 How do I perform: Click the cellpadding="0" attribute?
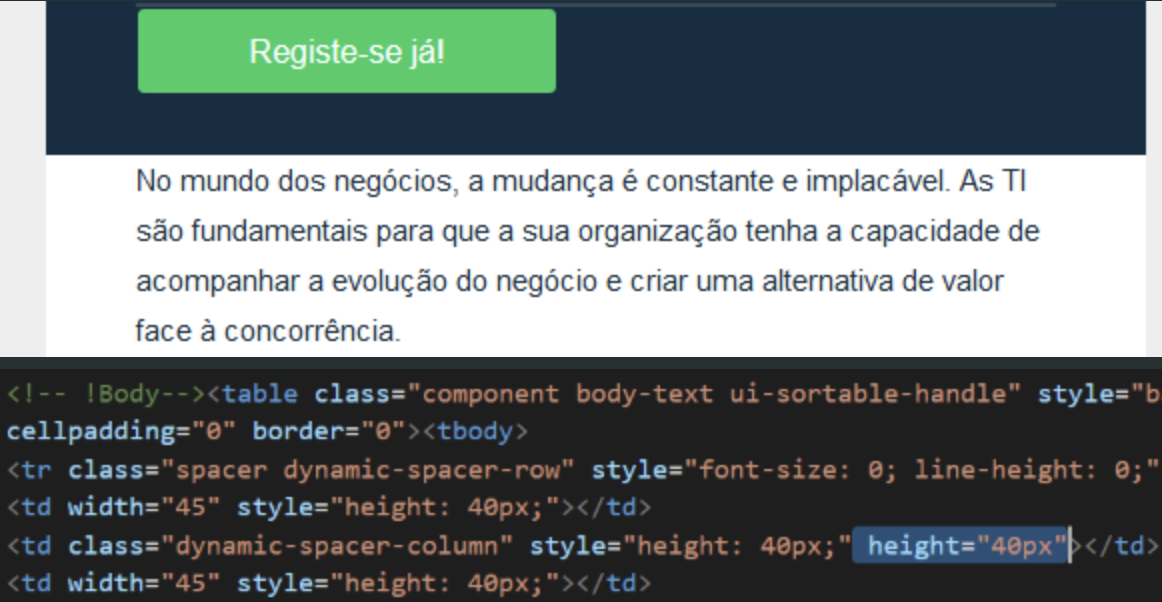pos(119,433)
